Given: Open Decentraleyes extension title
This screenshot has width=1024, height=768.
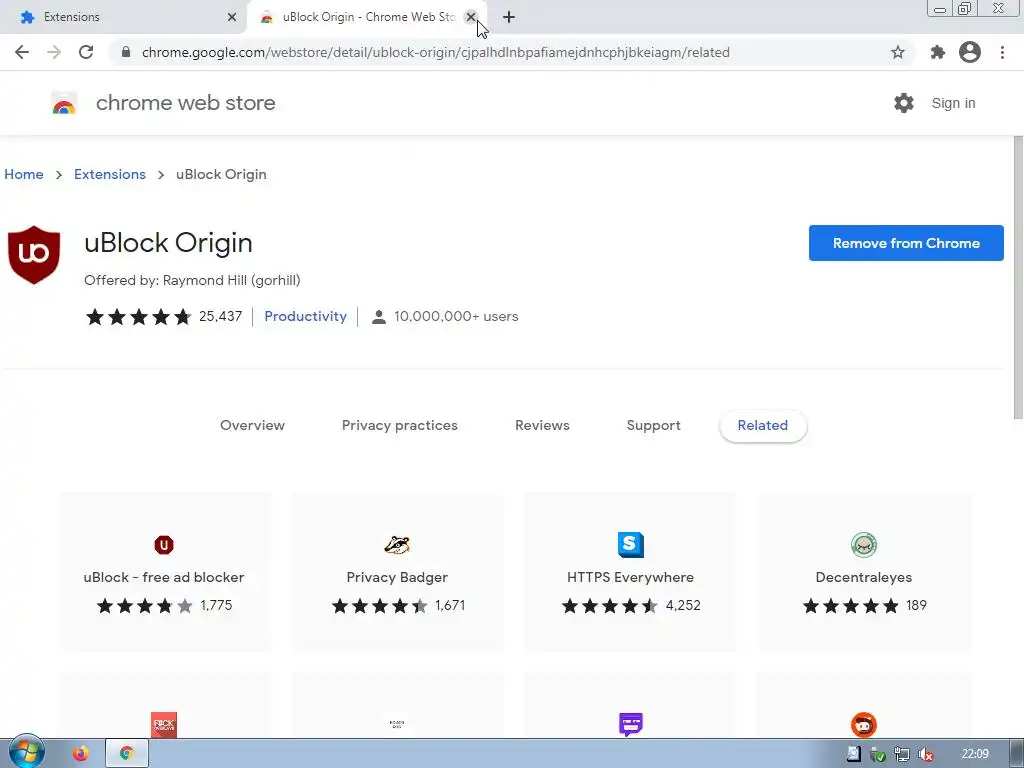Looking at the screenshot, I should click(x=863, y=577).
